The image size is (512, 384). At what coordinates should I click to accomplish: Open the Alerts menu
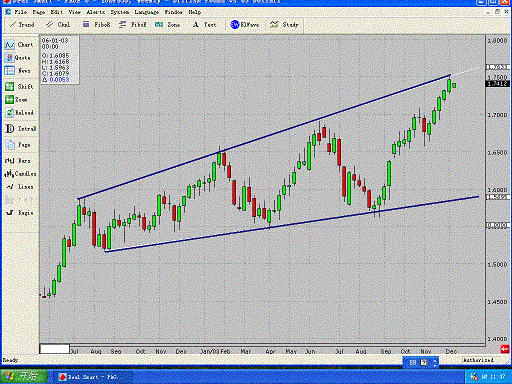[96, 12]
